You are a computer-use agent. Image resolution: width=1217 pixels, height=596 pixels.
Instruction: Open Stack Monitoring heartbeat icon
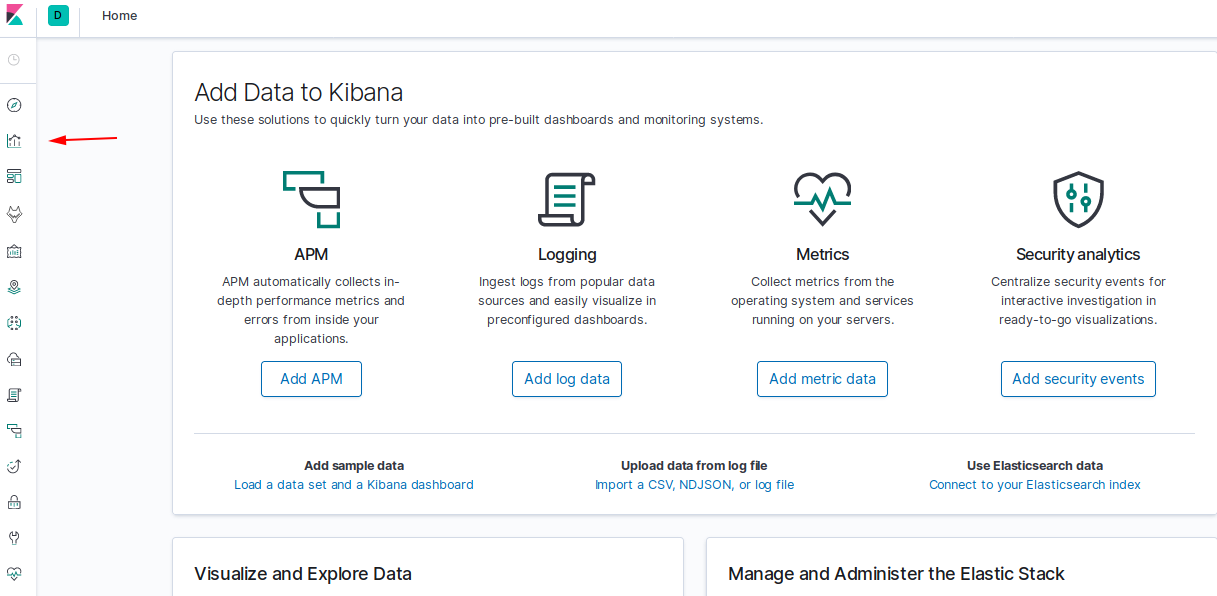coord(14,574)
